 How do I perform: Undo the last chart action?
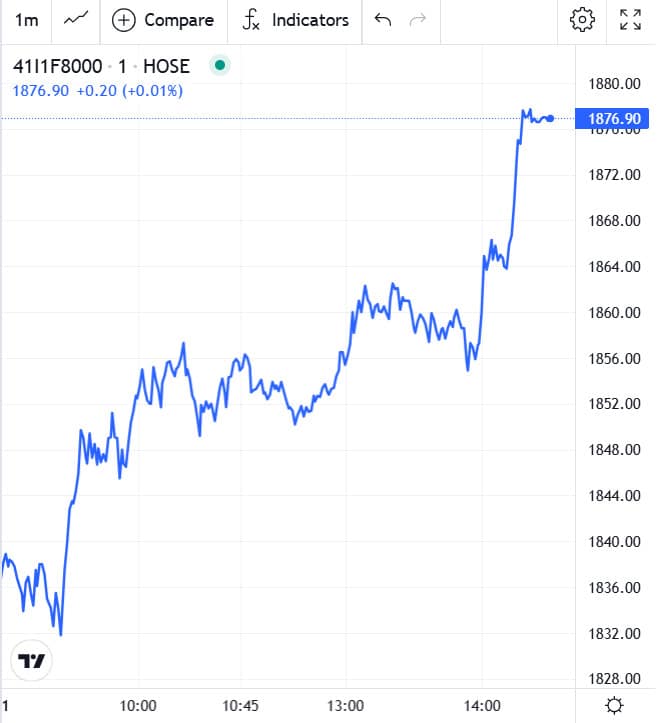[383, 20]
